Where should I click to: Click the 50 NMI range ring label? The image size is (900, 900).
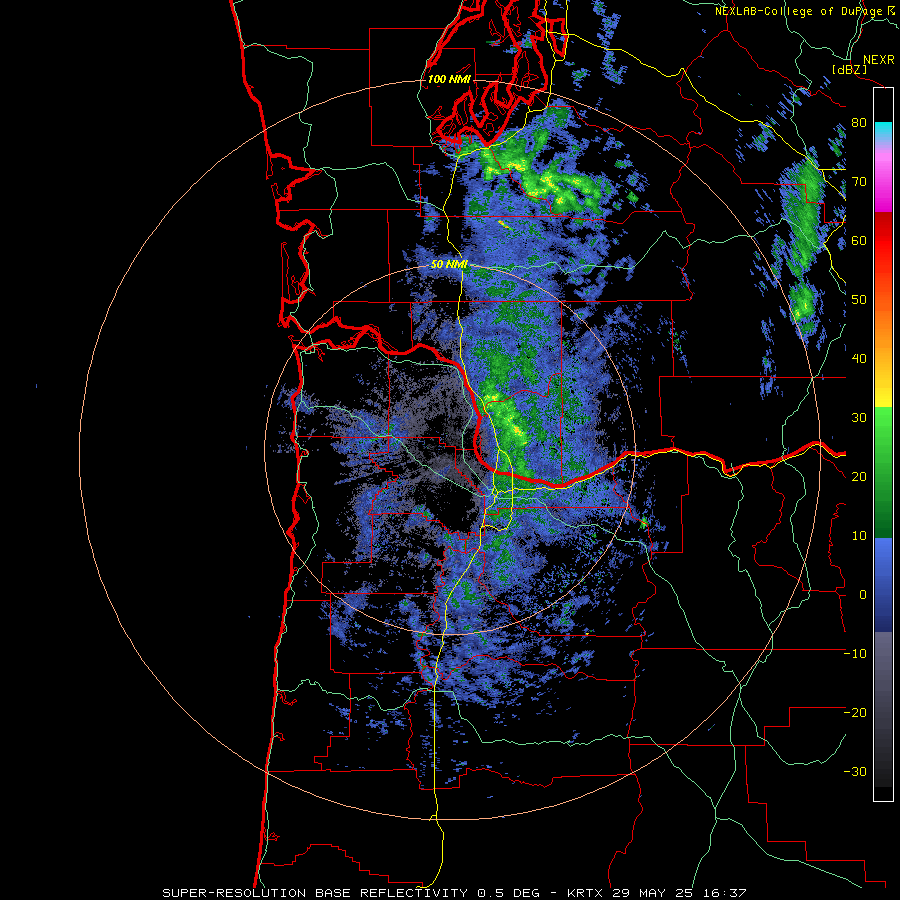click(449, 265)
